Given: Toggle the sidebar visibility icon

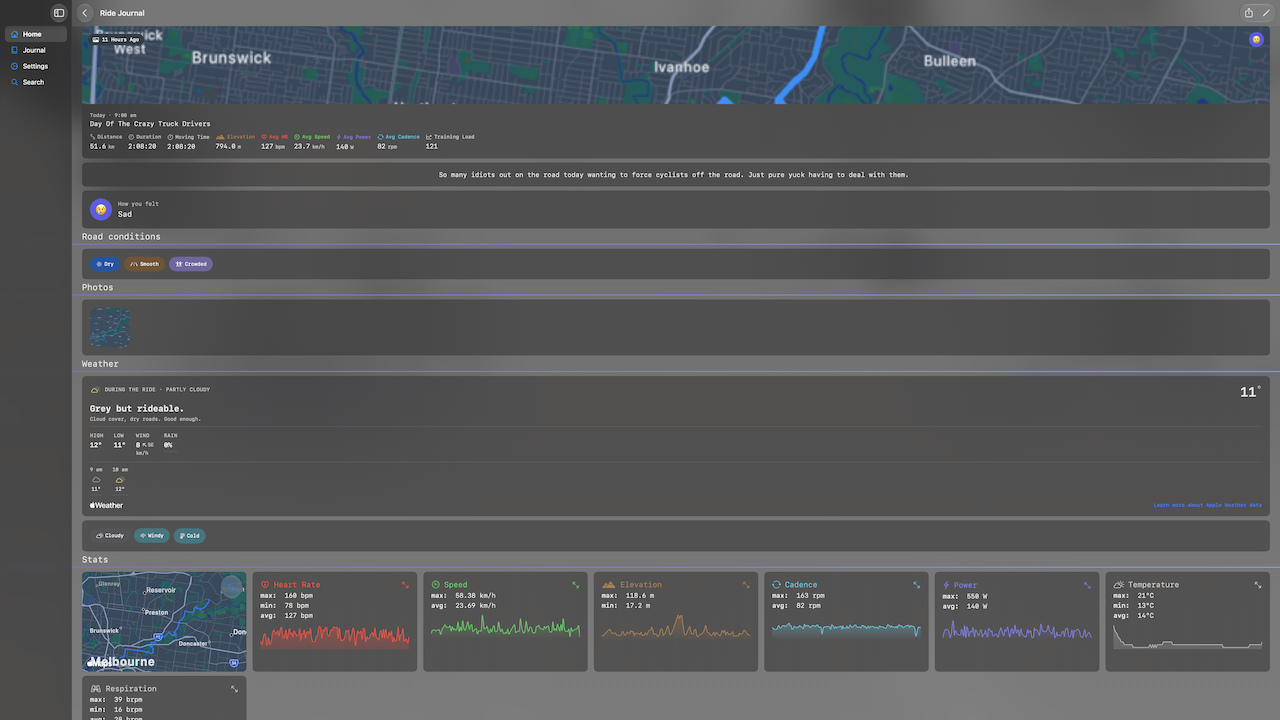Looking at the screenshot, I should pos(59,13).
